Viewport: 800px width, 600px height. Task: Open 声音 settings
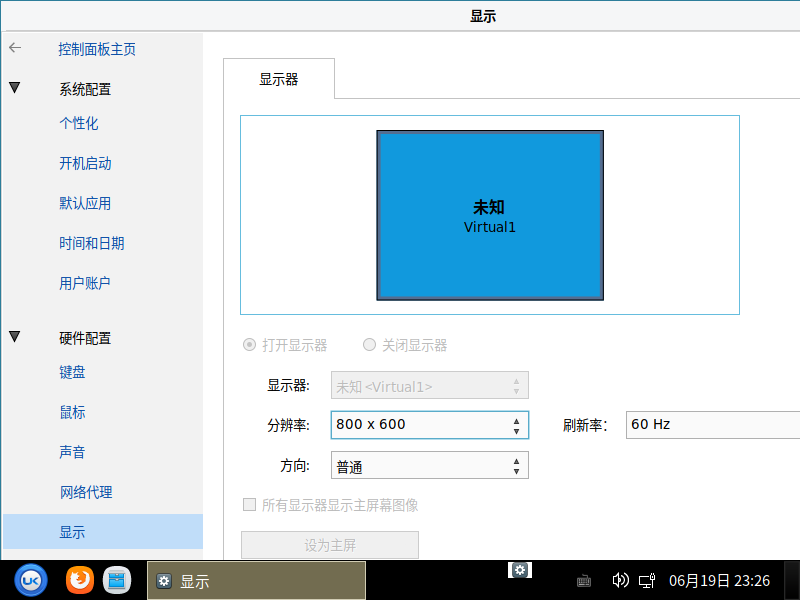pos(72,452)
